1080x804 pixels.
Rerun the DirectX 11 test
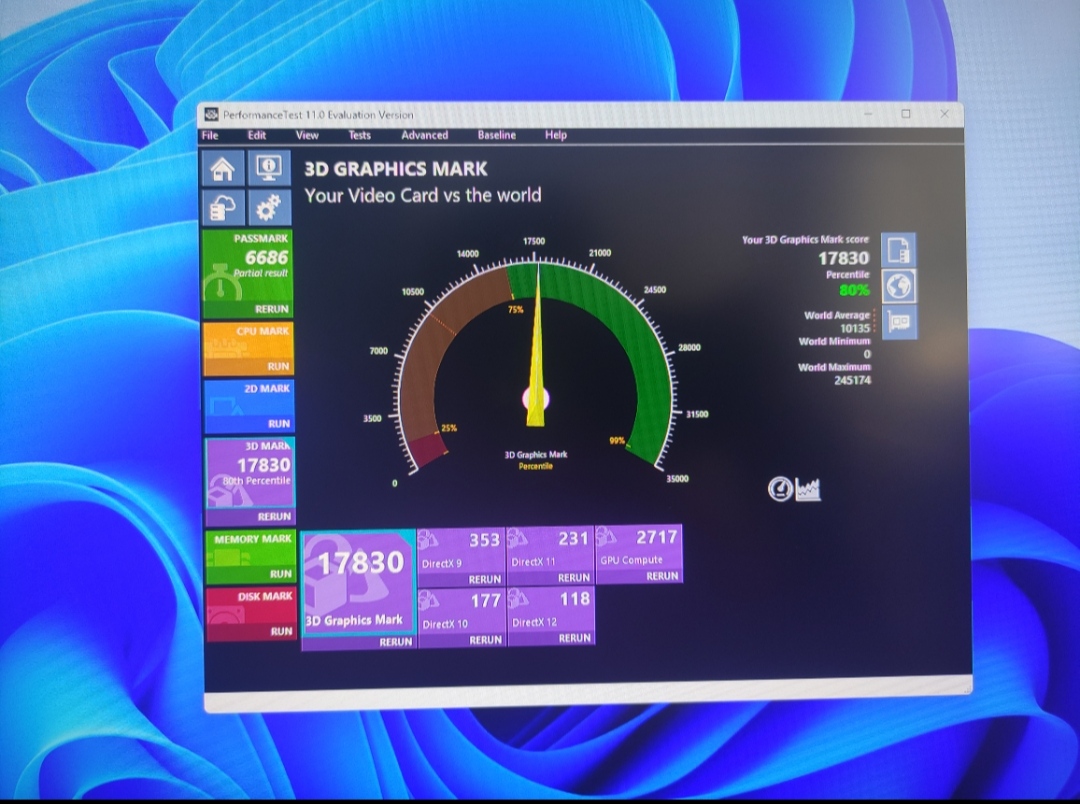tap(574, 577)
